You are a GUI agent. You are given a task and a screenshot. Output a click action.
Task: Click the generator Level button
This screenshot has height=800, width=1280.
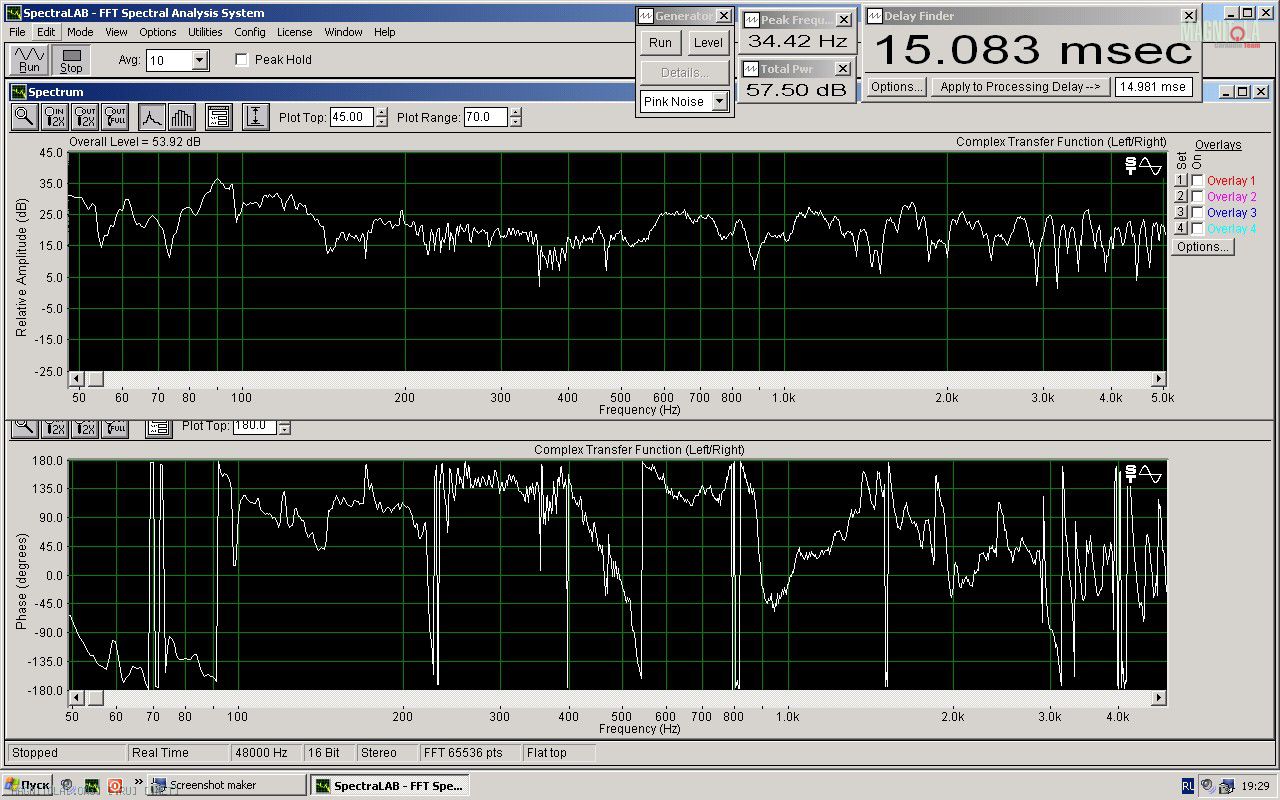pos(708,43)
